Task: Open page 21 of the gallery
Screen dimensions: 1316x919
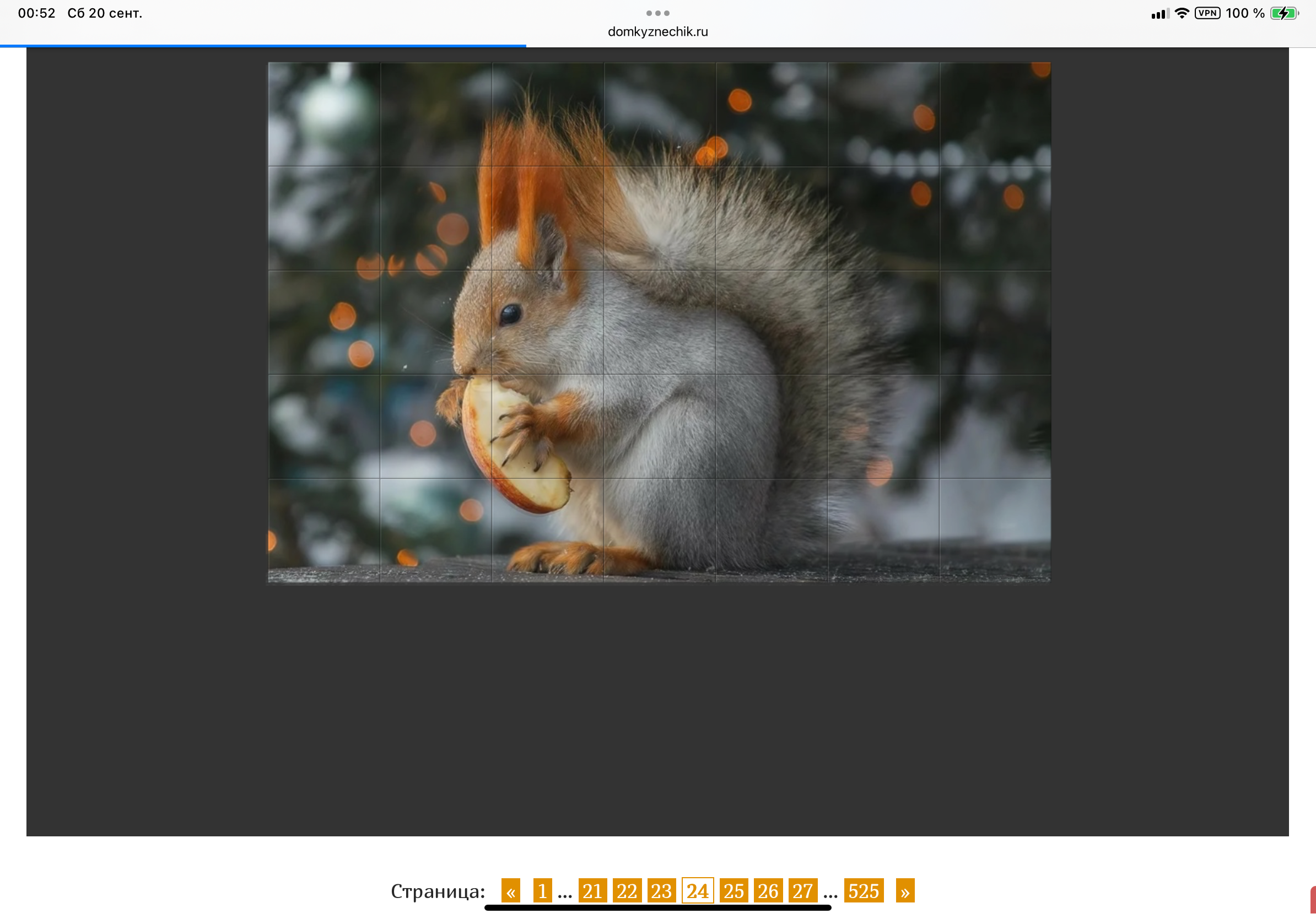Action: pyautogui.click(x=592, y=891)
